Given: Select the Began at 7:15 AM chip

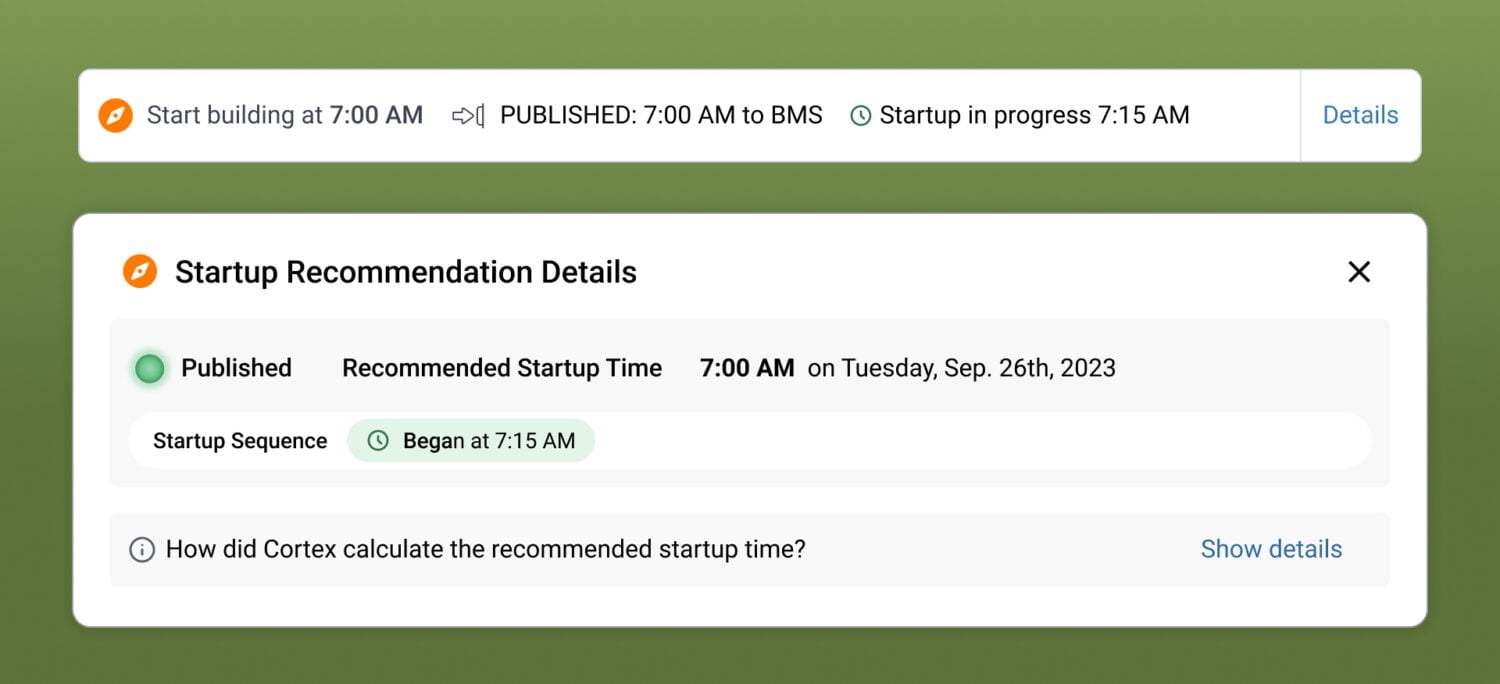Looking at the screenshot, I should [471, 441].
